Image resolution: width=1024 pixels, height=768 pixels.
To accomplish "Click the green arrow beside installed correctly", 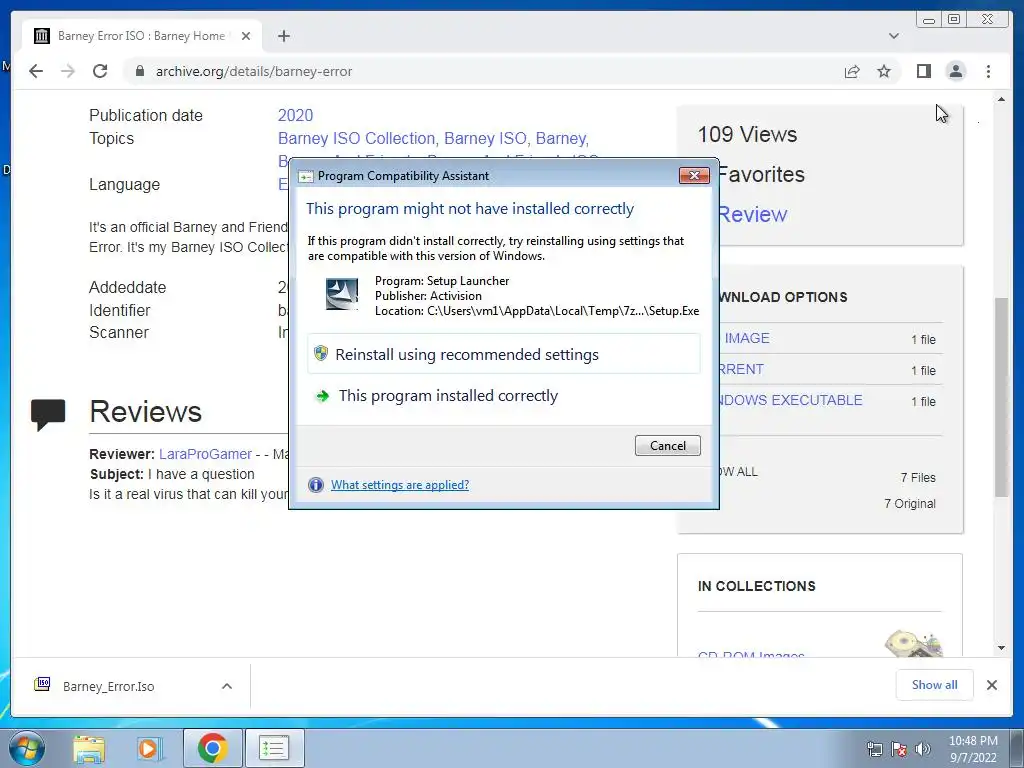I will [x=323, y=396].
